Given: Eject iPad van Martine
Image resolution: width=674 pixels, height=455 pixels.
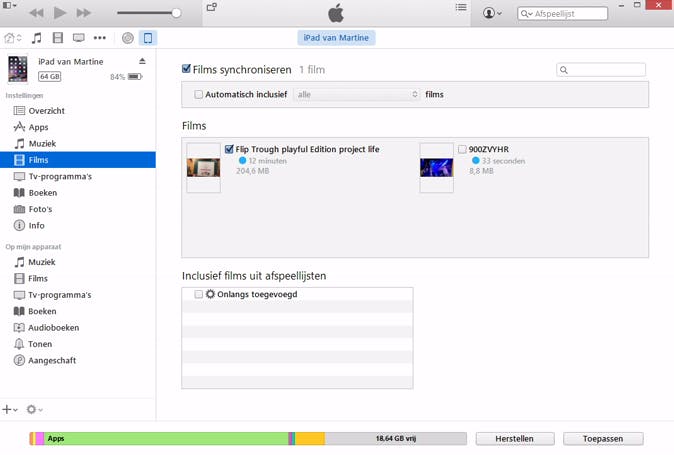Looking at the screenshot, I should [142, 61].
